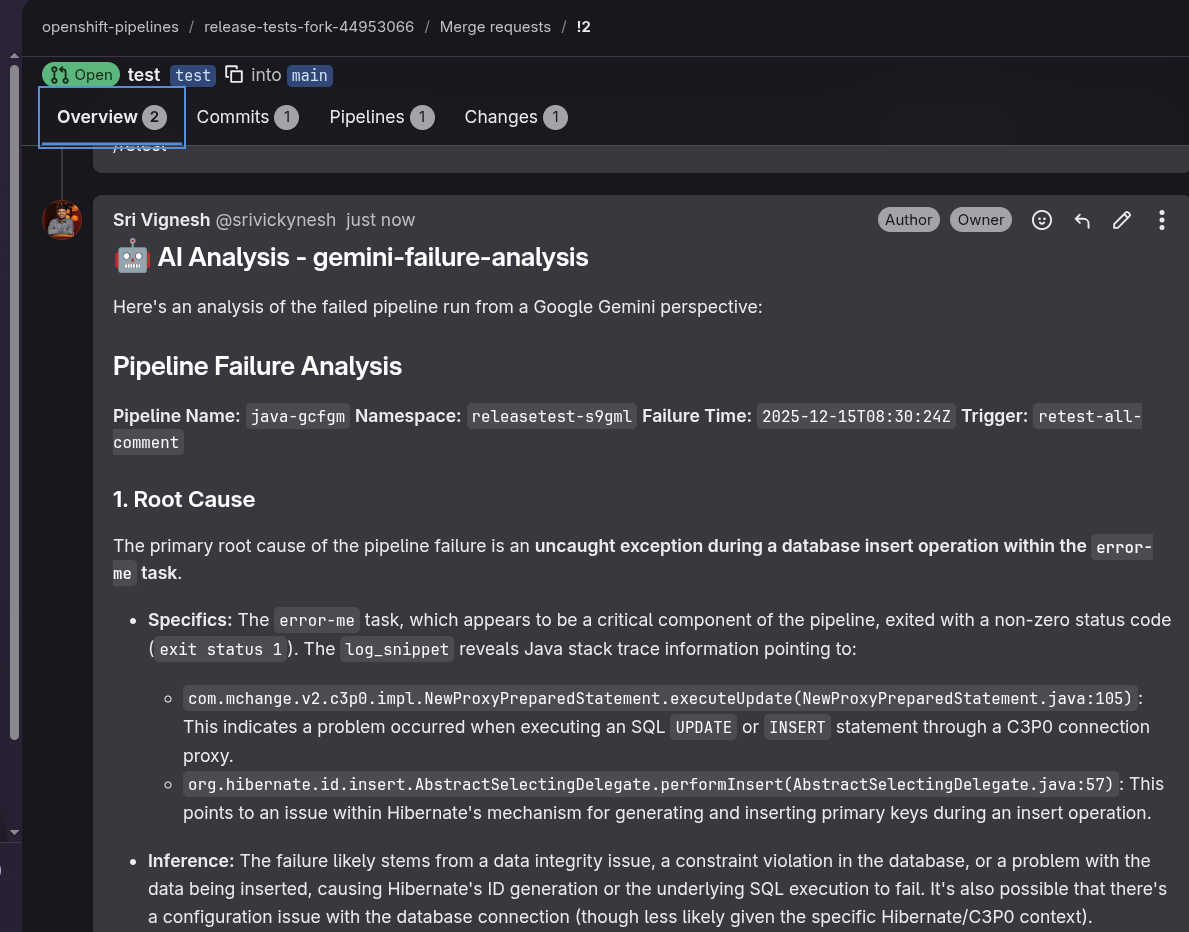The image size is (1189, 932).
Task: Click the test source branch link
Action: pos(193,75)
